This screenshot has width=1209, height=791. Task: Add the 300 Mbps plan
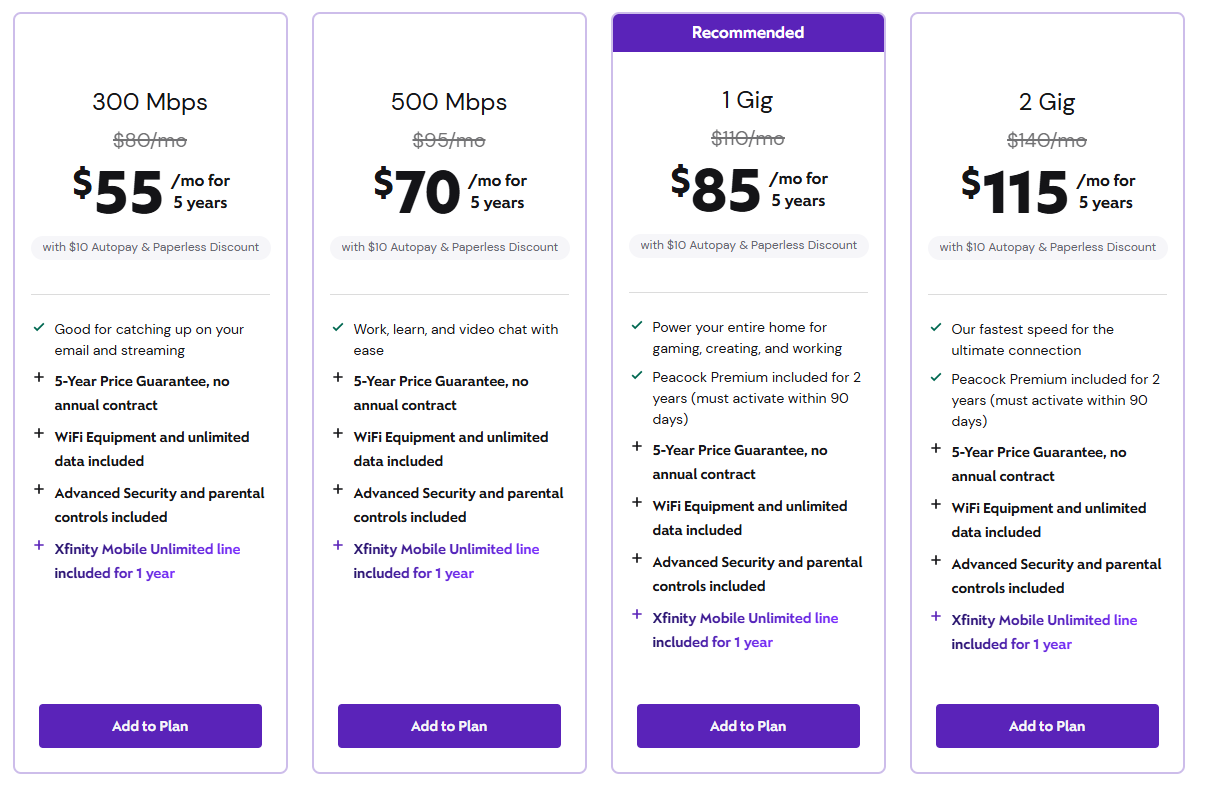click(x=150, y=726)
